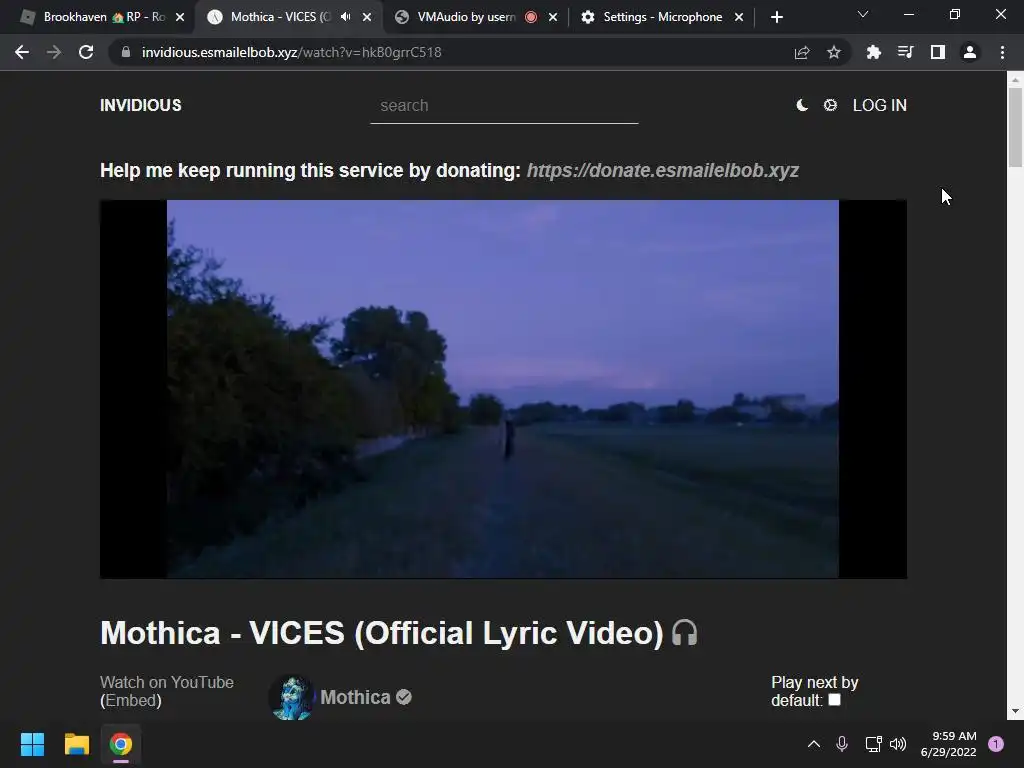The image size is (1024, 768).
Task: Open Windows Start menu
Action: [x=32, y=744]
